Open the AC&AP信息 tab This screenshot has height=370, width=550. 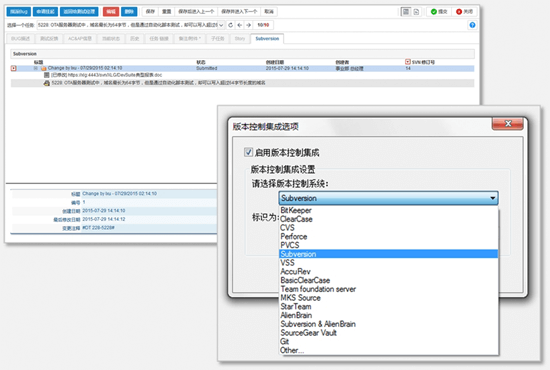coord(80,39)
